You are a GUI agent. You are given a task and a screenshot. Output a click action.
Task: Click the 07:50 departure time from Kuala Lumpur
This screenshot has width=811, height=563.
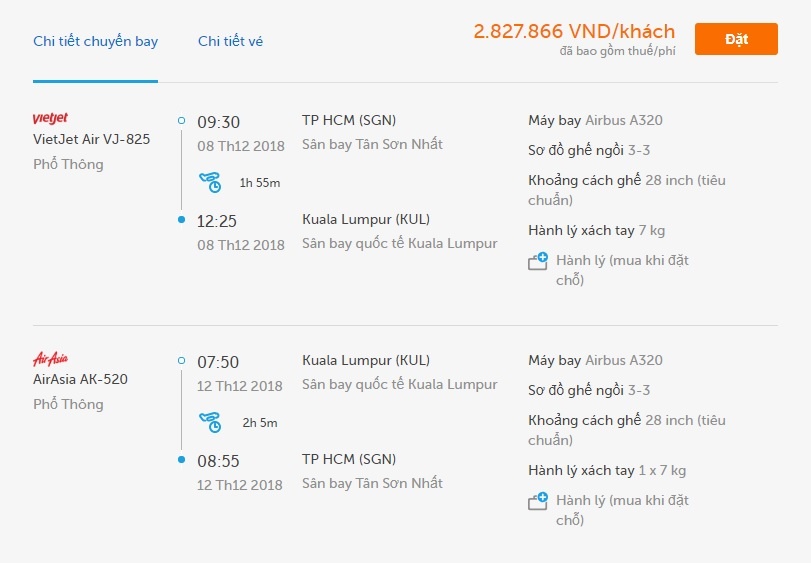click(218, 362)
